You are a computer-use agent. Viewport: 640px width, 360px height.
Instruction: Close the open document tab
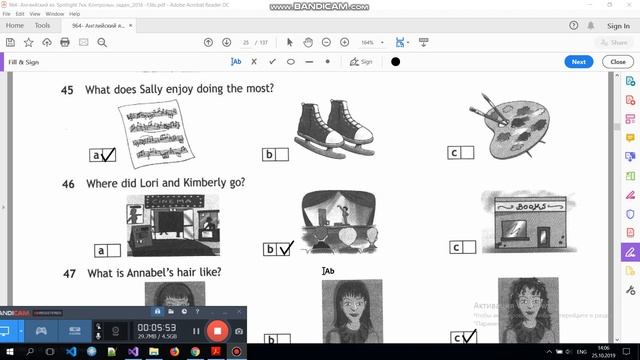(x=131, y=26)
